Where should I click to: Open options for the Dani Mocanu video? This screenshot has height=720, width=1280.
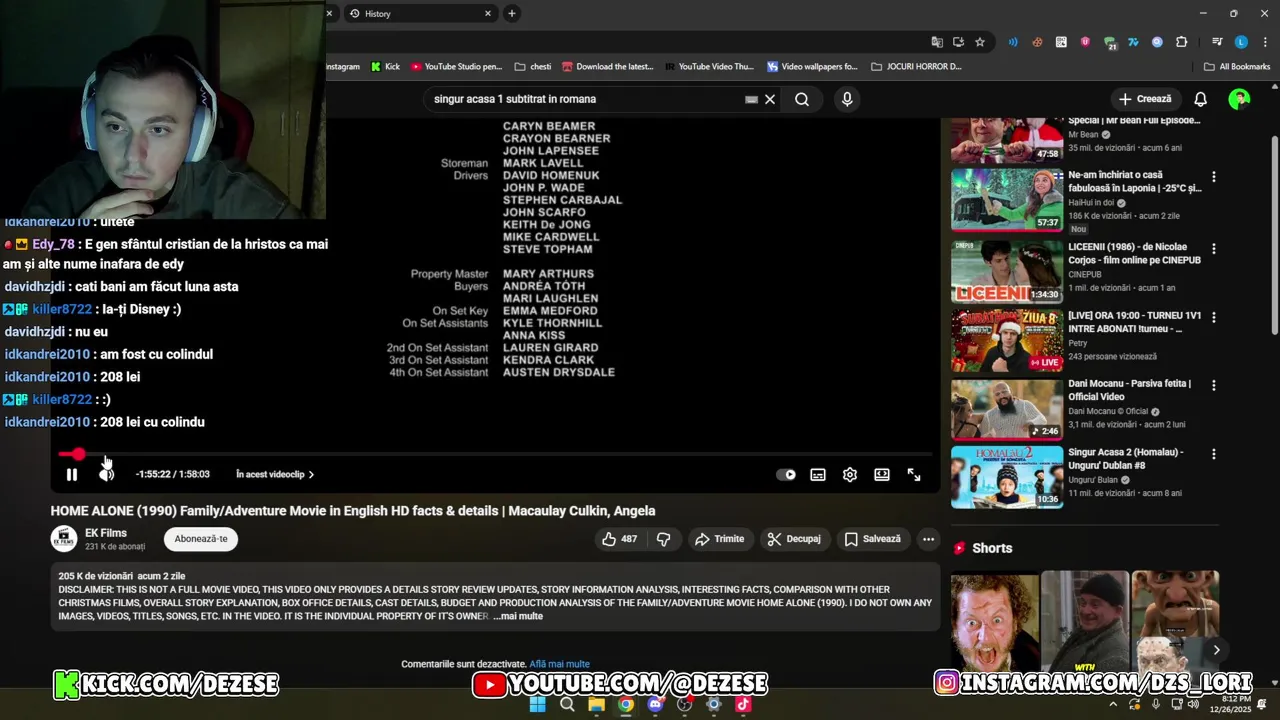[x=1214, y=385]
